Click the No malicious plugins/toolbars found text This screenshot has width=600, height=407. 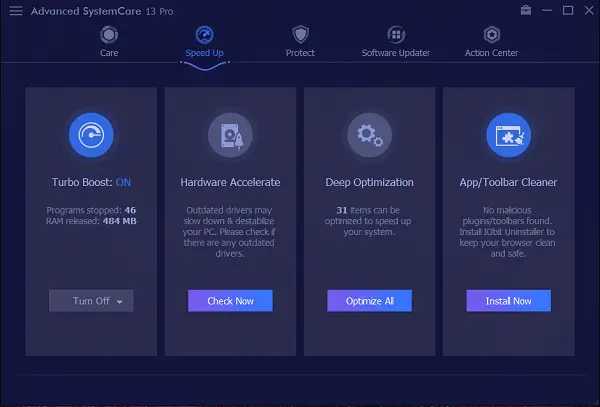pyautogui.click(x=508, y=232)
